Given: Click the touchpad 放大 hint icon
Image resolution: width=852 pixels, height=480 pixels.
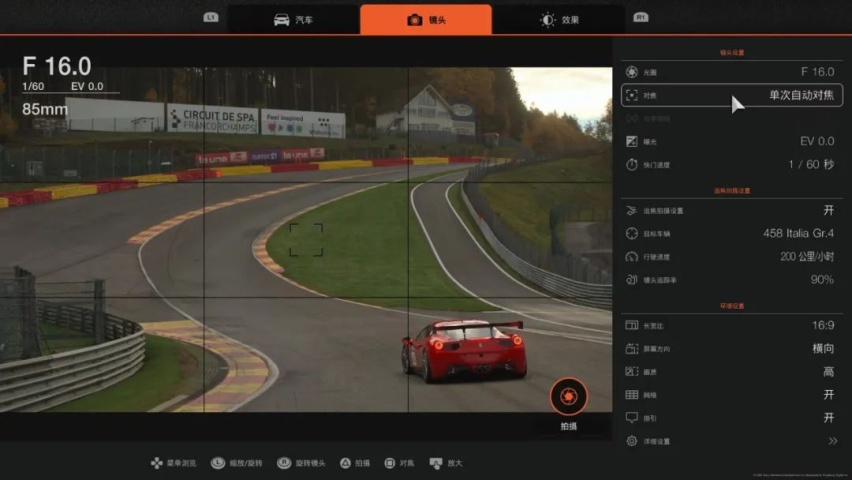Looking at the screenshot, I should [436, 463].
